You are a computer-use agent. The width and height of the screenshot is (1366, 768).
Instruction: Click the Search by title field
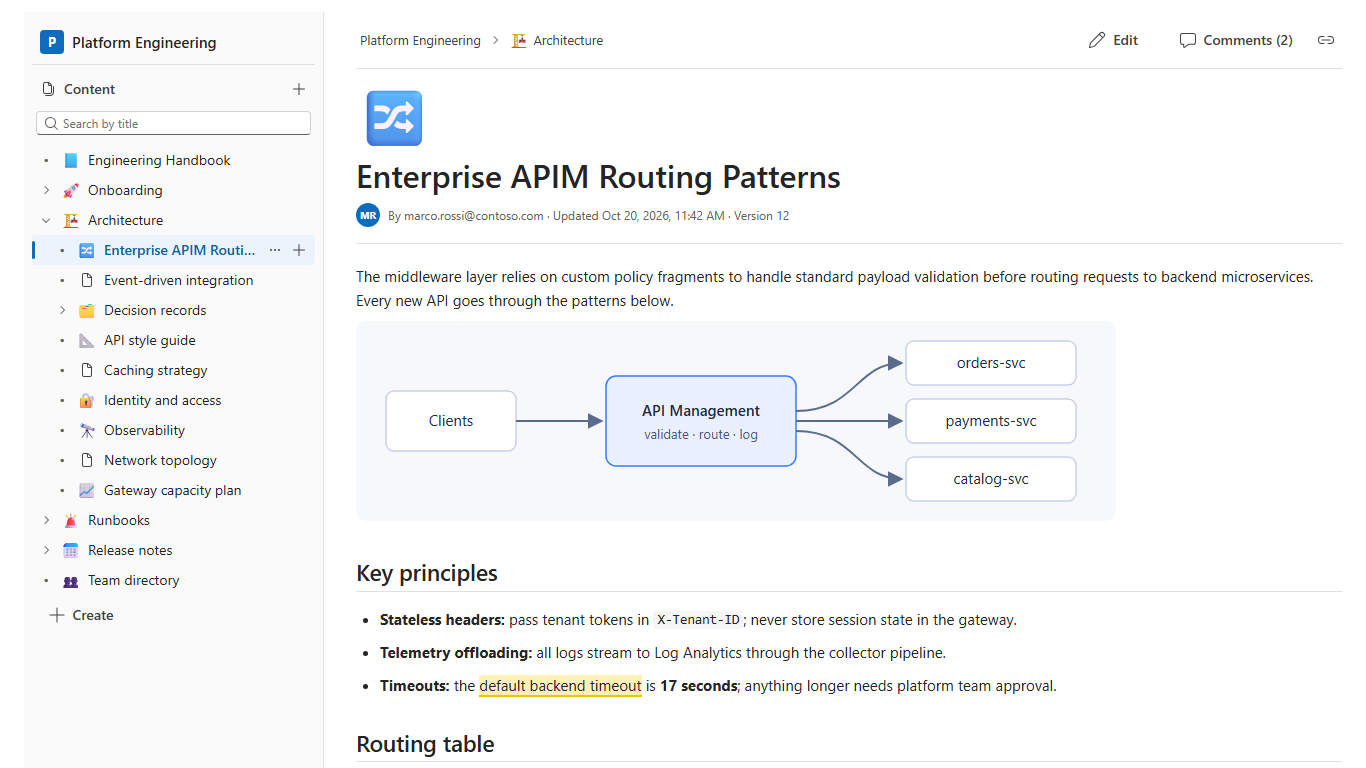coord(174,123)
